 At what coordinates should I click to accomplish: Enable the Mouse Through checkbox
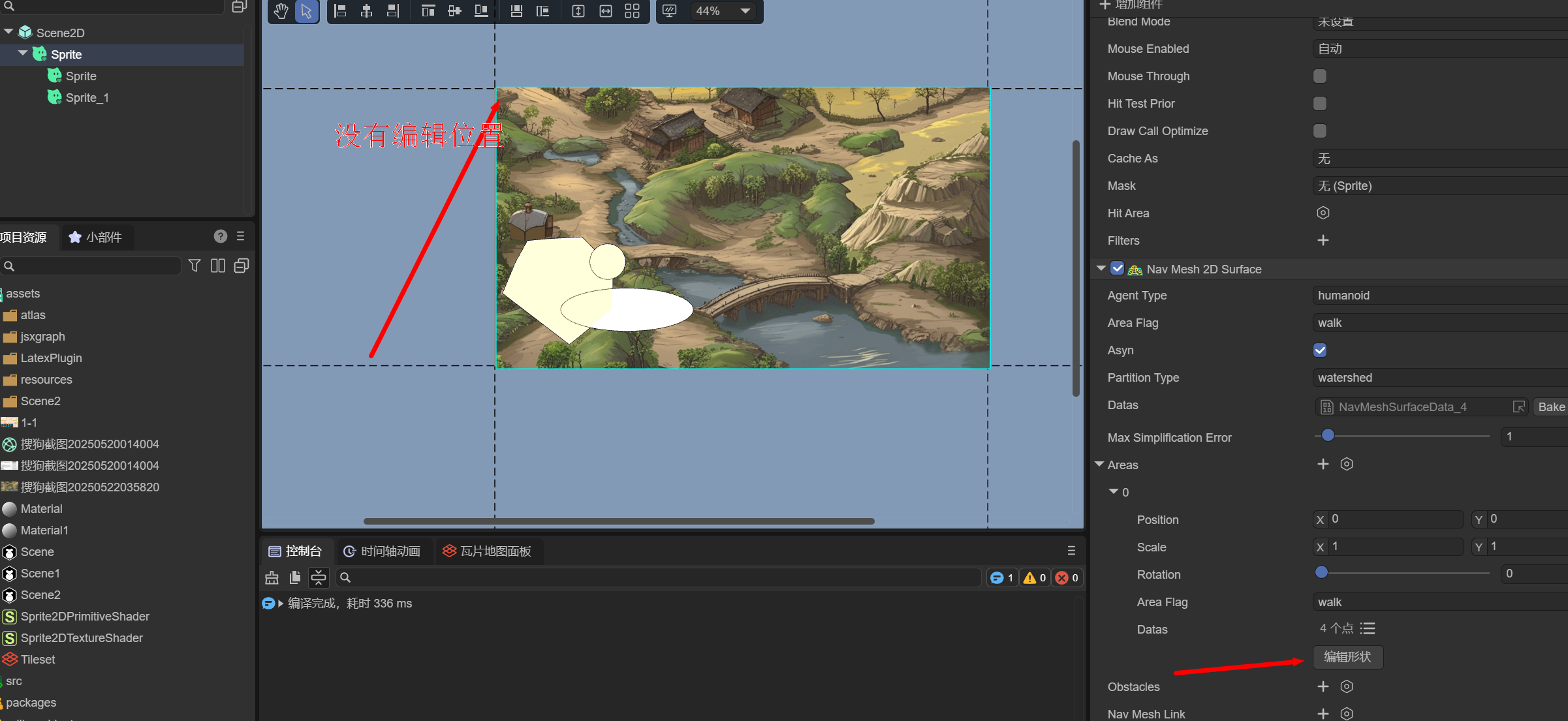point(1319,76)
